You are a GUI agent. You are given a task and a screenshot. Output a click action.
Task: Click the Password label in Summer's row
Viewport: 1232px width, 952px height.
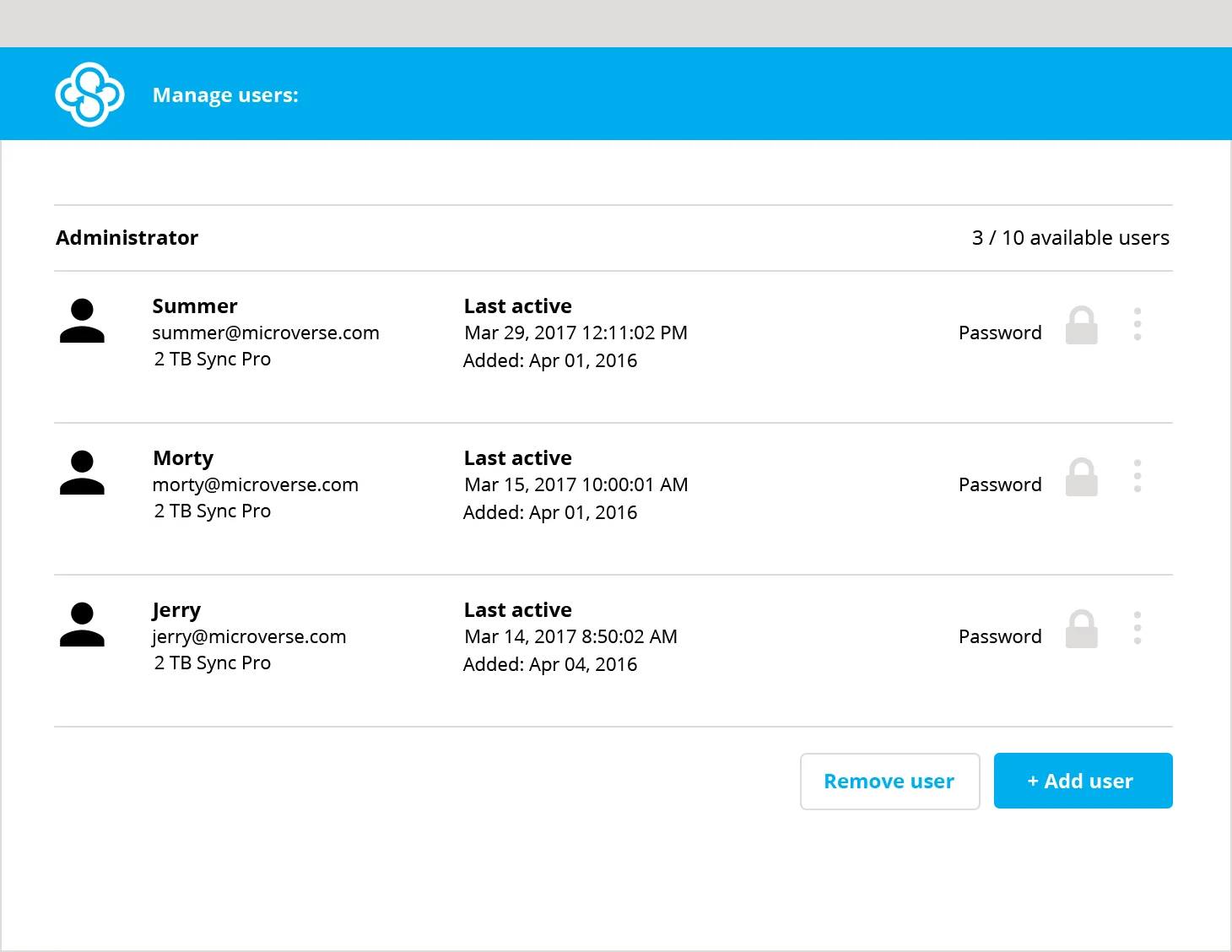[x=1000, y=333]
